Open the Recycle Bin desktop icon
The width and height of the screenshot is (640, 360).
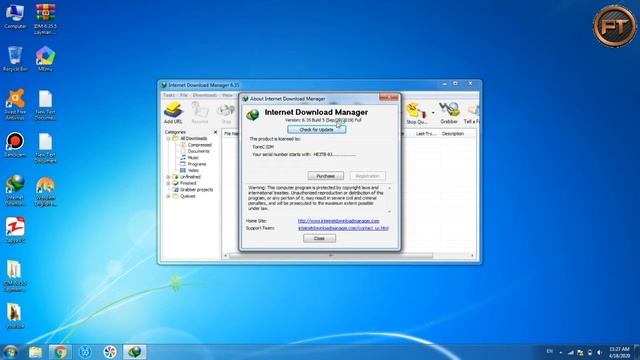[x=15, y=59]
